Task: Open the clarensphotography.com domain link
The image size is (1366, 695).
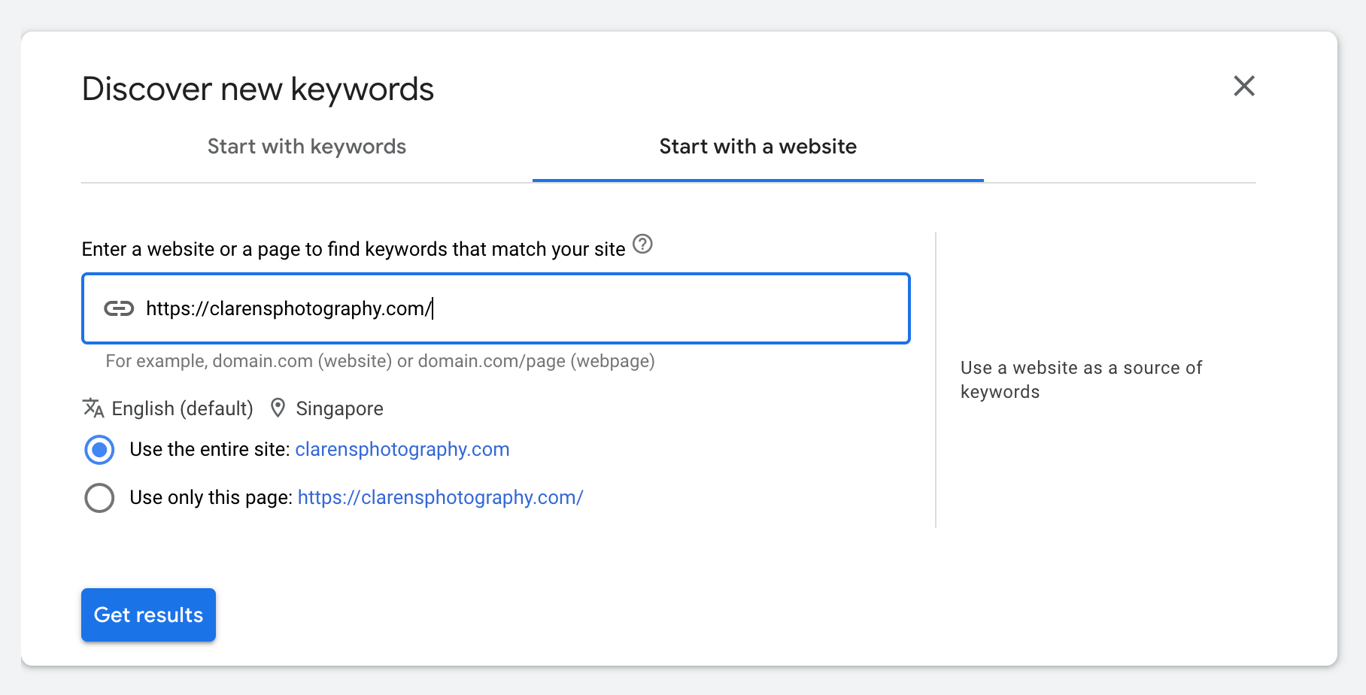Action: pyautogui.click(x=401, y=449)
